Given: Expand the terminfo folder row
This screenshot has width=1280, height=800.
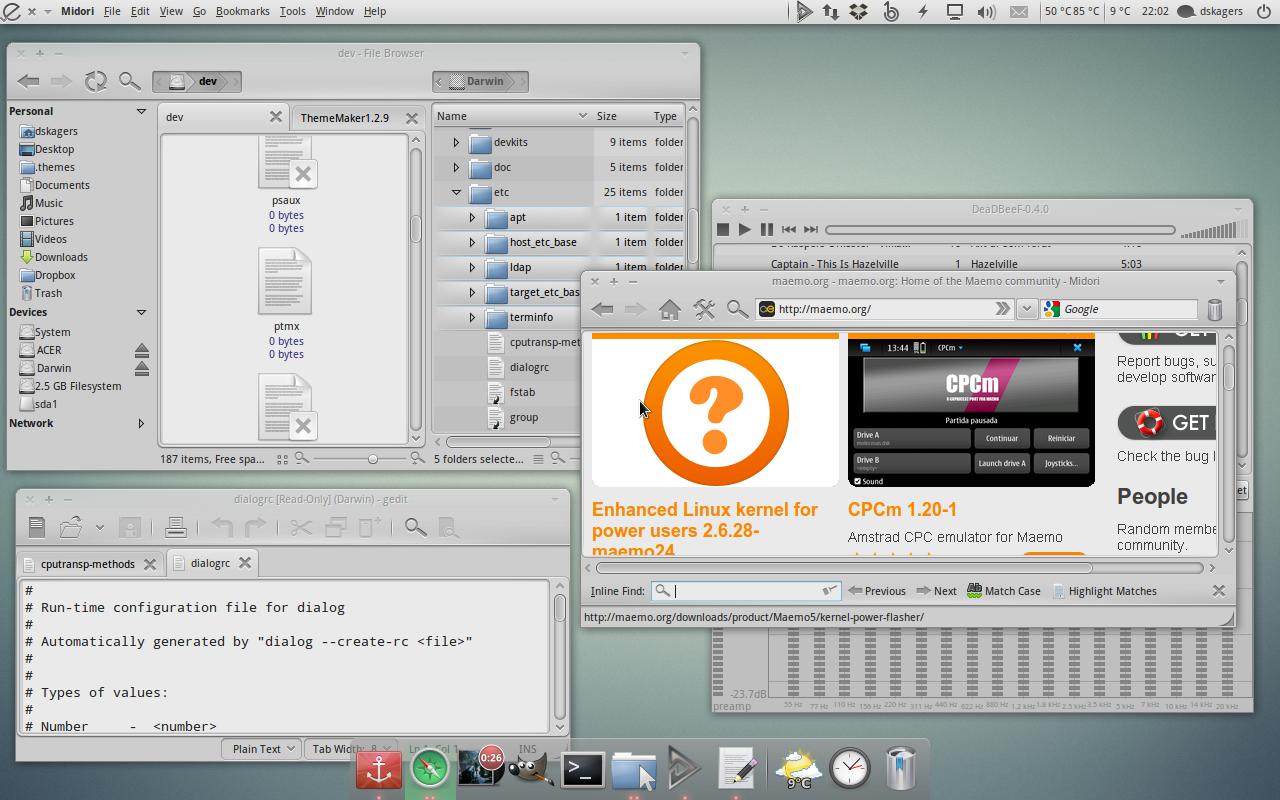Looking at the screenshot, I should [x=472, y=317].
